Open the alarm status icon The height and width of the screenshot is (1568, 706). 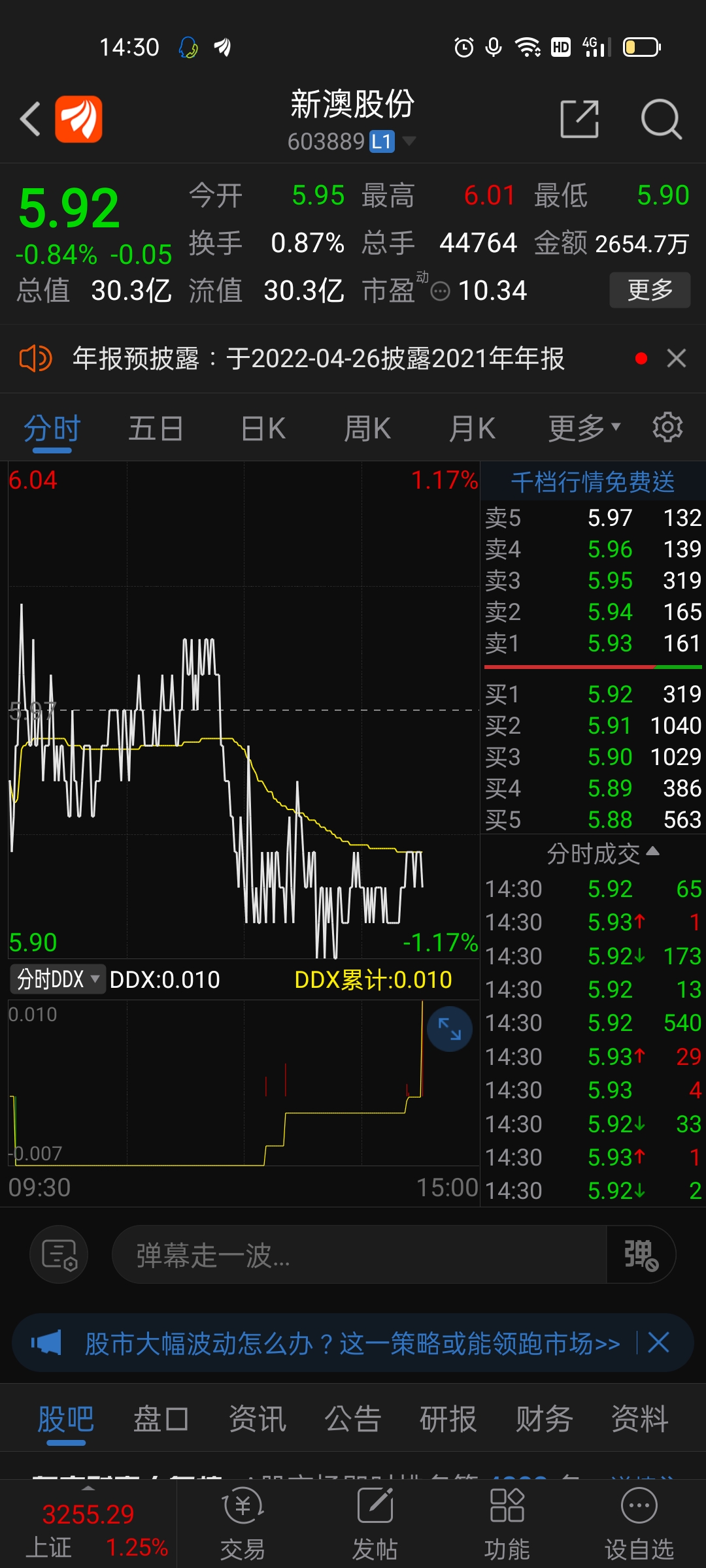point(464,47)
